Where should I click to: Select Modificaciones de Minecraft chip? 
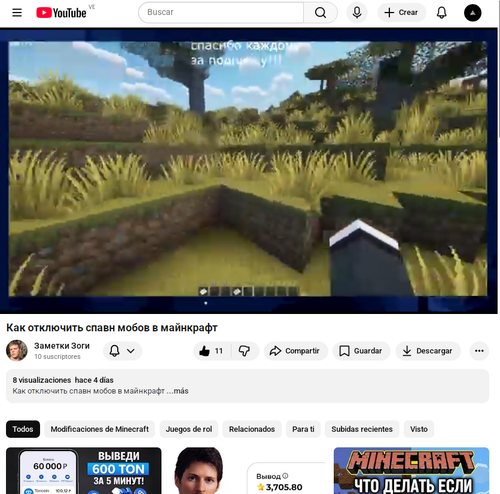click(100, 429)
